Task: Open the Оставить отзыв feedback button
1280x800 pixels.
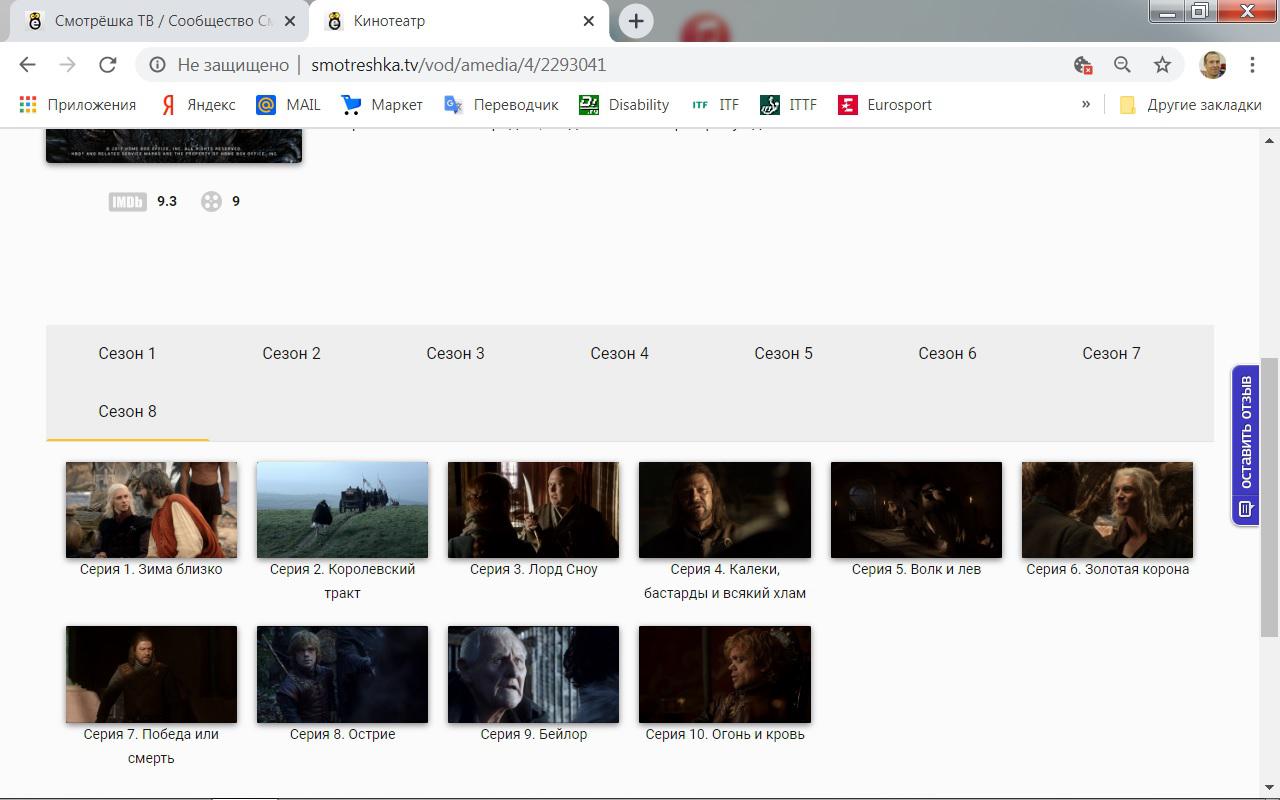Action: (x=1245, y=445)
